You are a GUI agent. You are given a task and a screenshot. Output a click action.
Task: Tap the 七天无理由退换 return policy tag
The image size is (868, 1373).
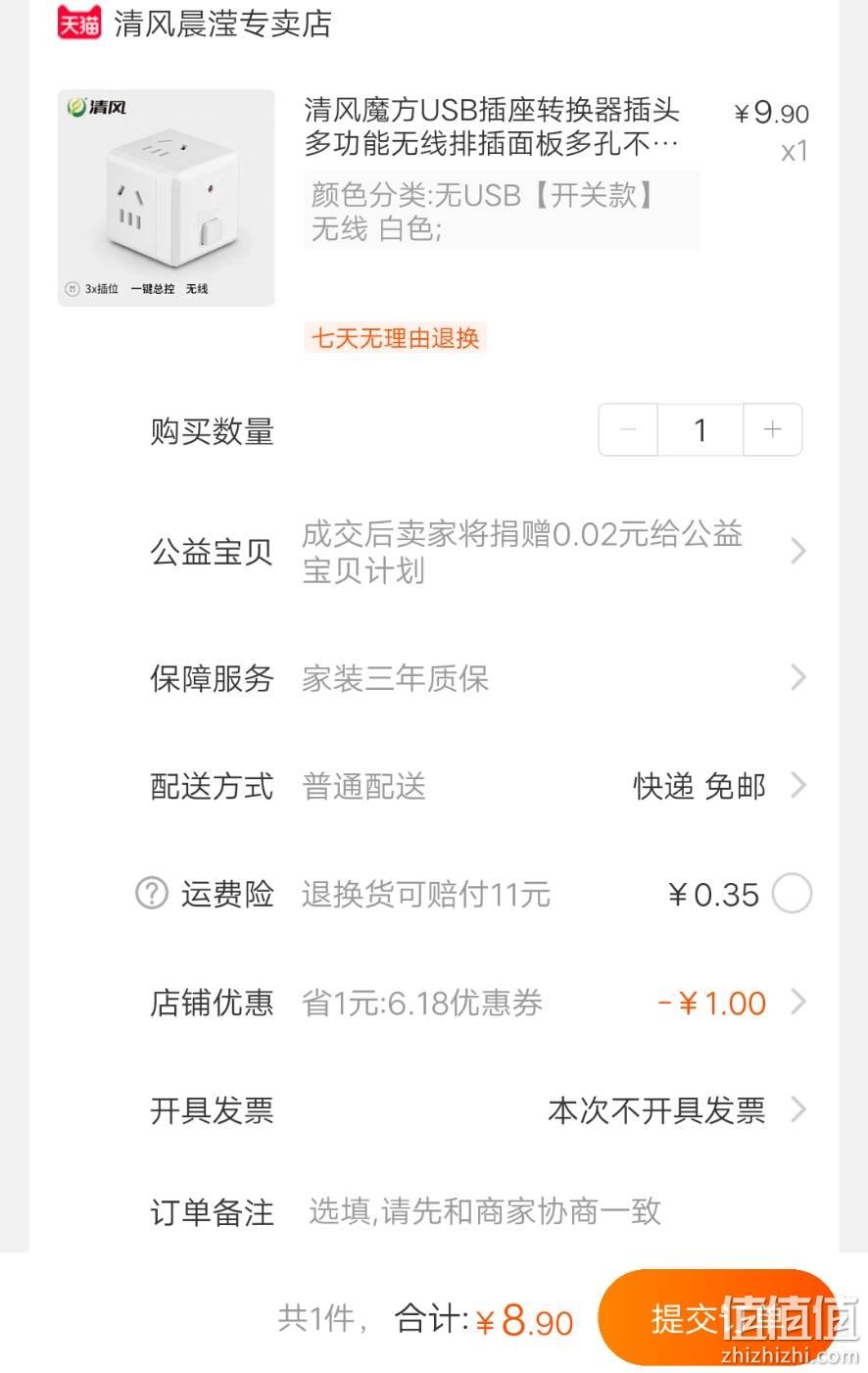pos(395,338)
